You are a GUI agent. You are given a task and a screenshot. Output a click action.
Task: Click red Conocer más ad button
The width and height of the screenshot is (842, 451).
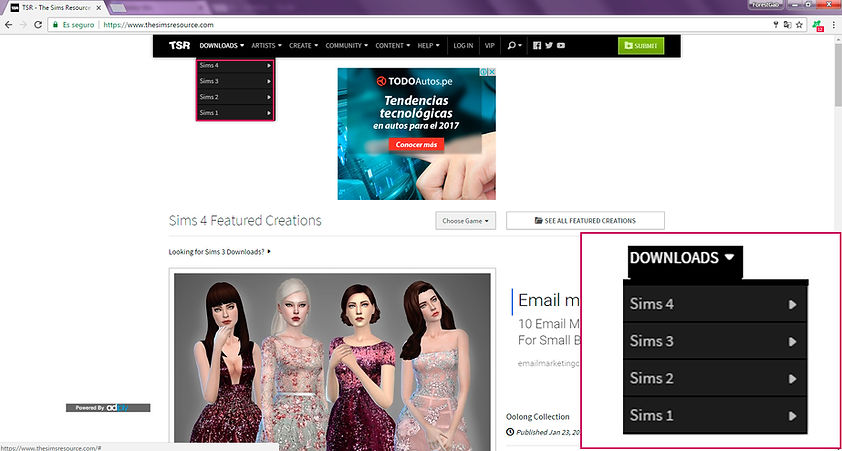point(416,144)
